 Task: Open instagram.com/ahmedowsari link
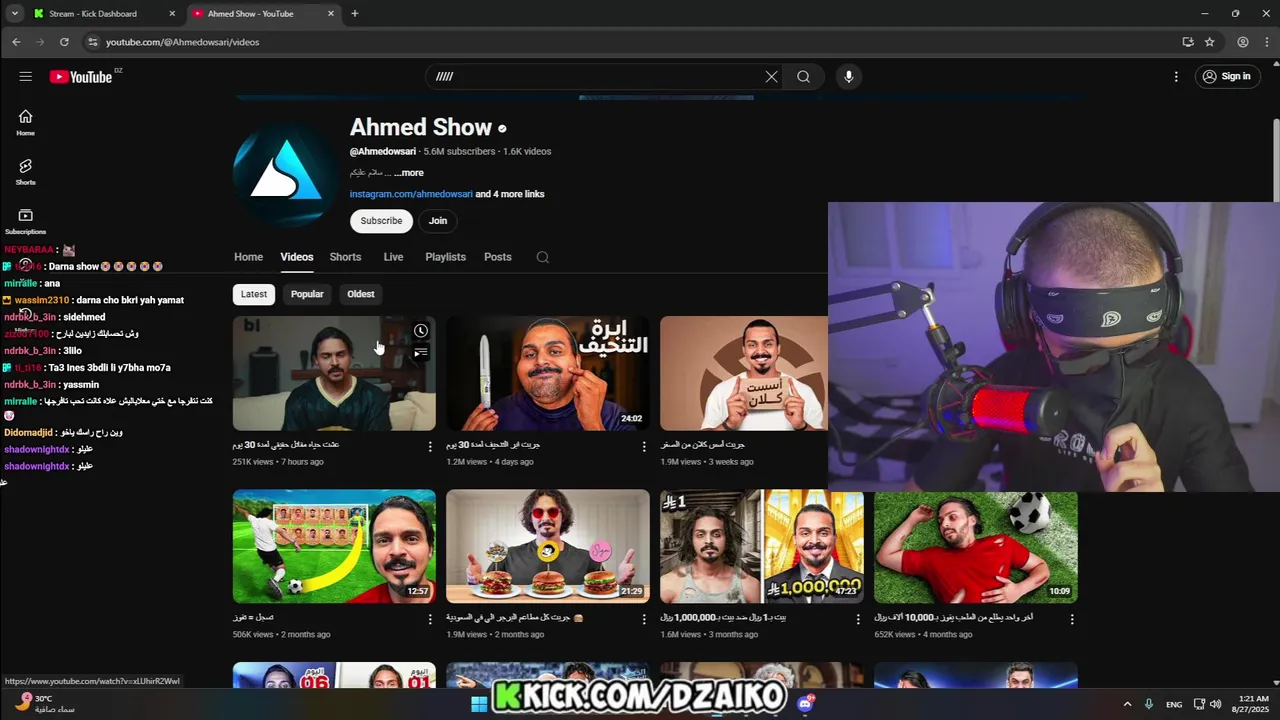click(x=411, y=194)
